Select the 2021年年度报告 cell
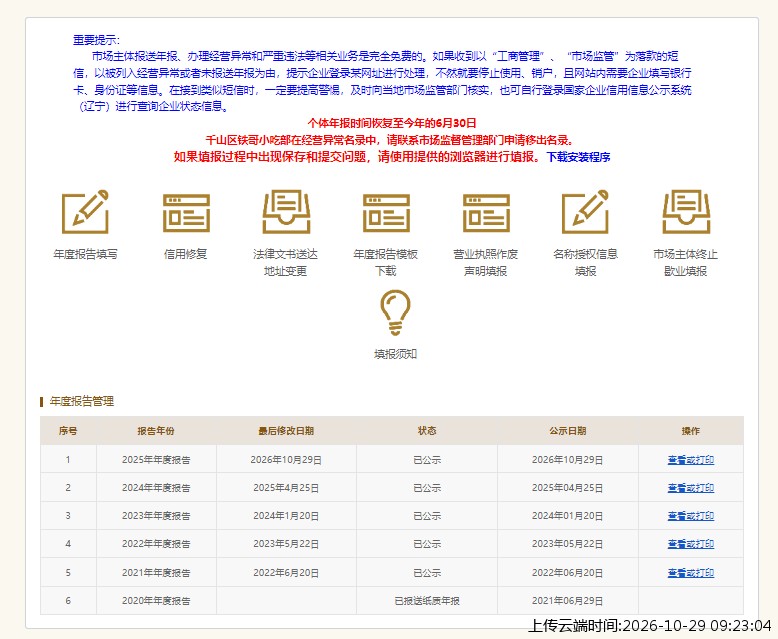The height and width of the screenshot is (639, 778). click(x=156, y=573)
